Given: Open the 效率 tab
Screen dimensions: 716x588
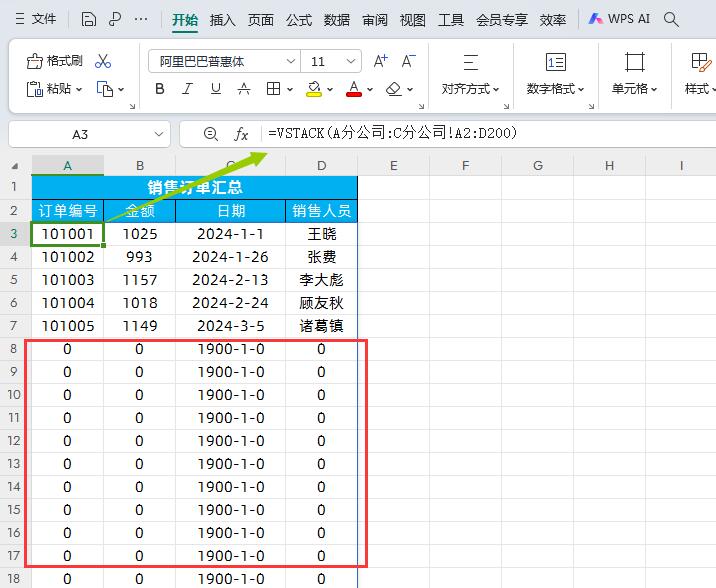Looking at the screenshot, I should [553, 20].
